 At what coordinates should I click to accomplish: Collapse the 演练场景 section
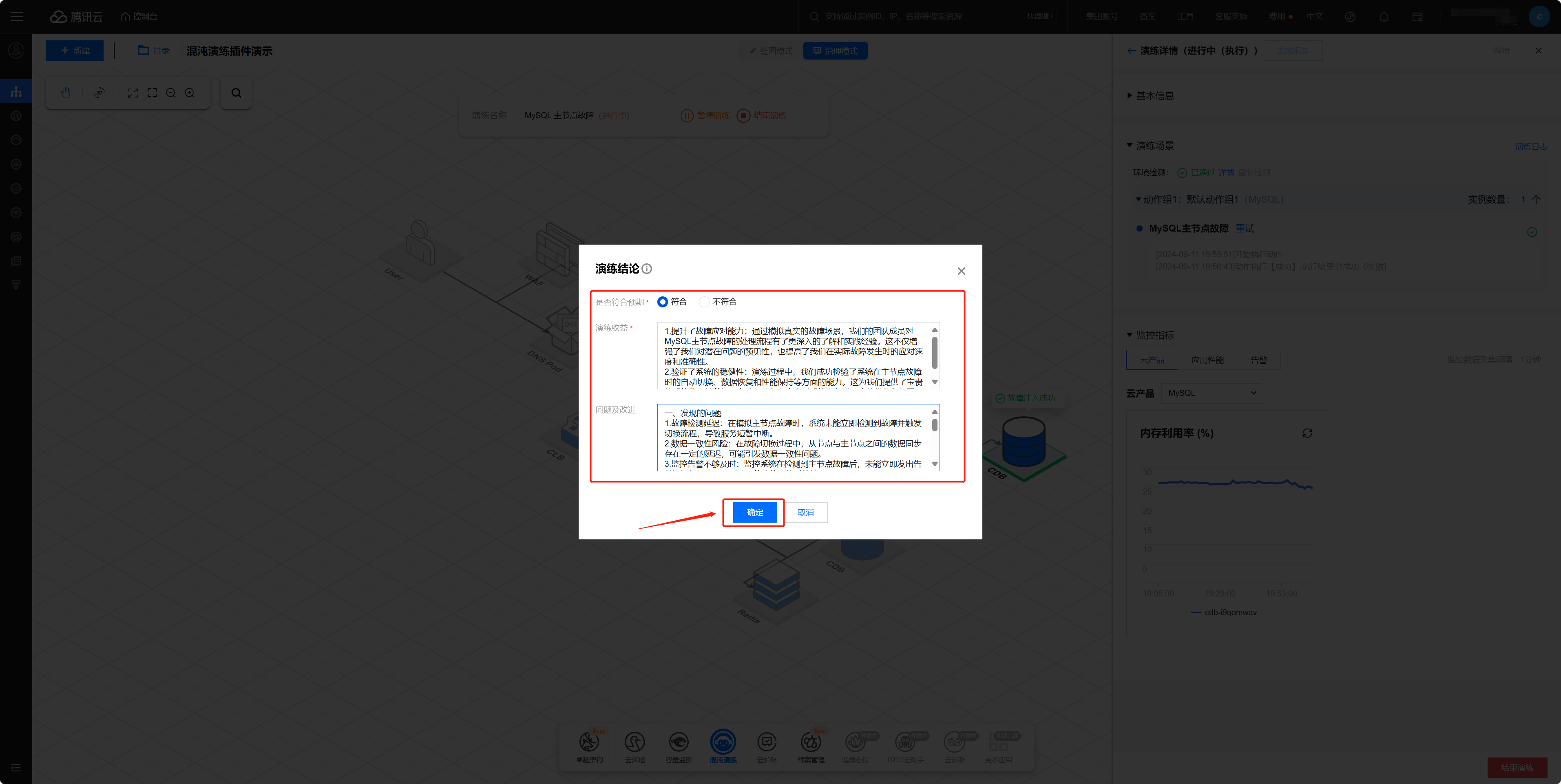click(x=1150, y=146)
